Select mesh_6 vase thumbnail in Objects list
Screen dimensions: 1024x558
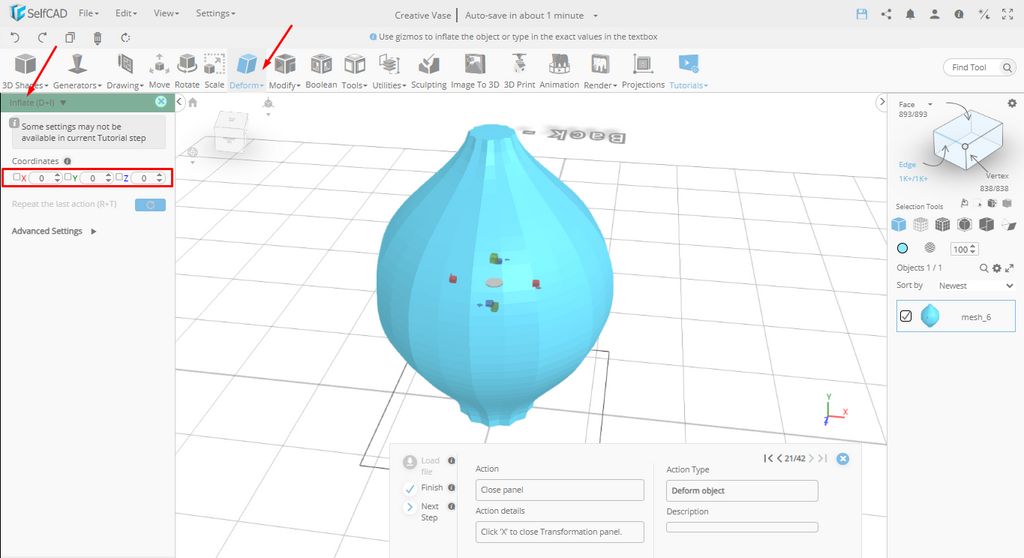click(930, 316)
